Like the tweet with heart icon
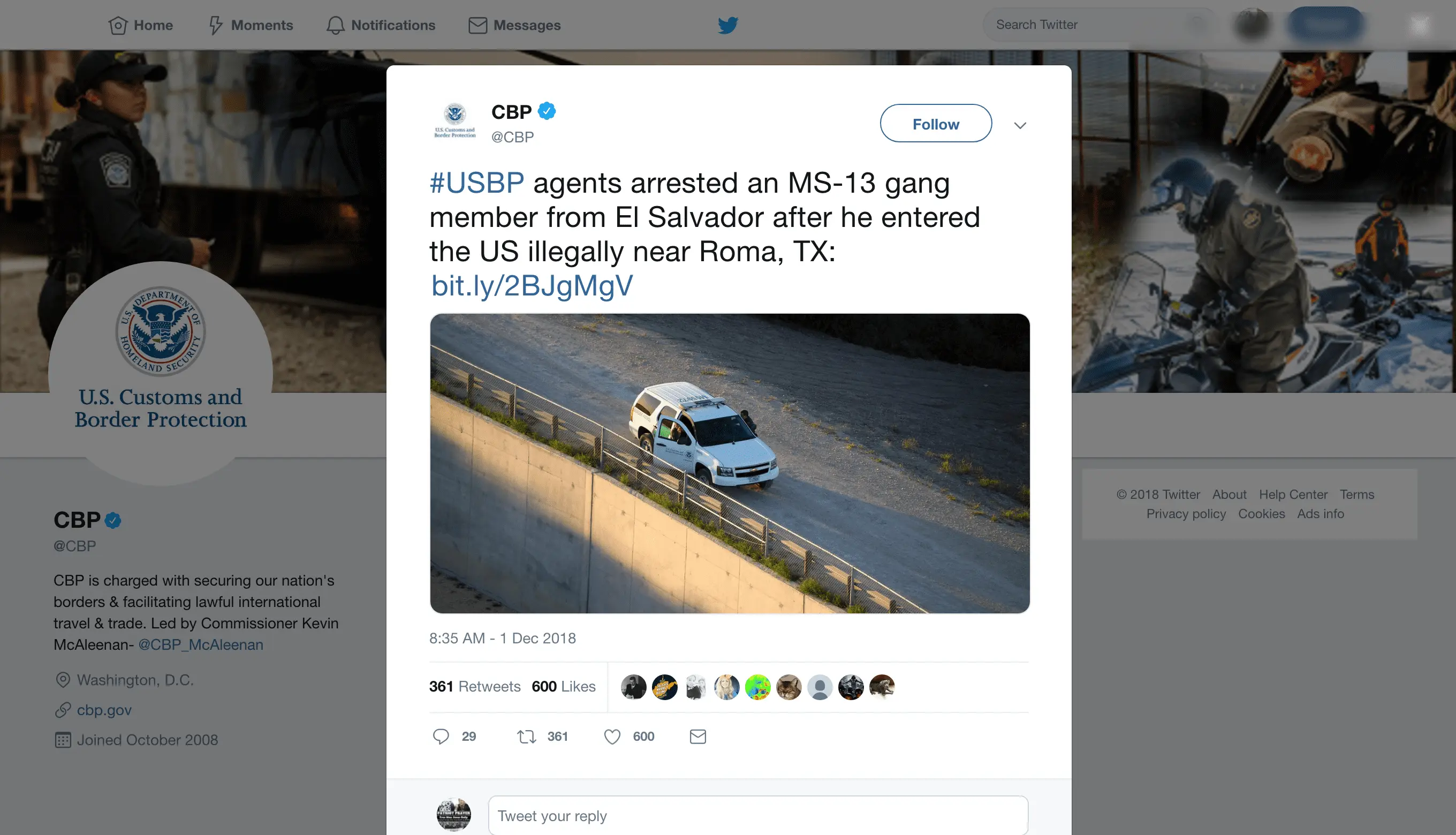The width and height of the screenshot is (1456, 835). click(x=612, y=737)
